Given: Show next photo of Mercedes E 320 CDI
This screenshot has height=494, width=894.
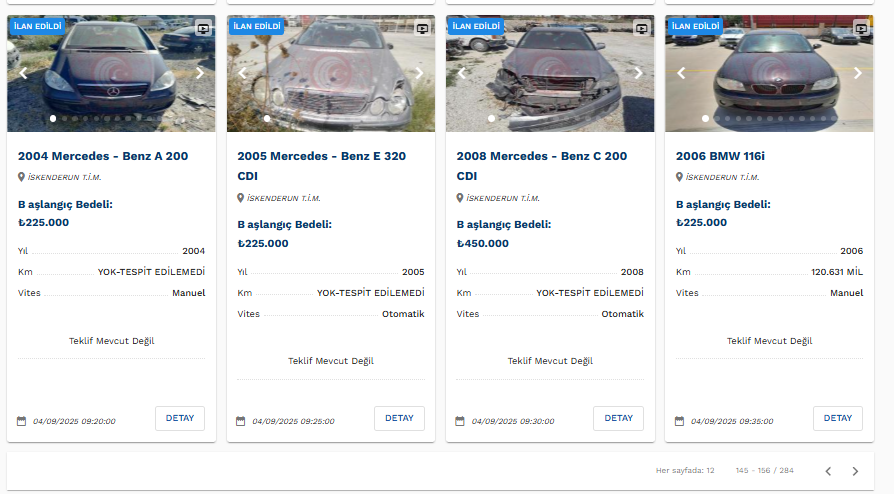Looking at the screenshot, I should [x=419, y=72].
